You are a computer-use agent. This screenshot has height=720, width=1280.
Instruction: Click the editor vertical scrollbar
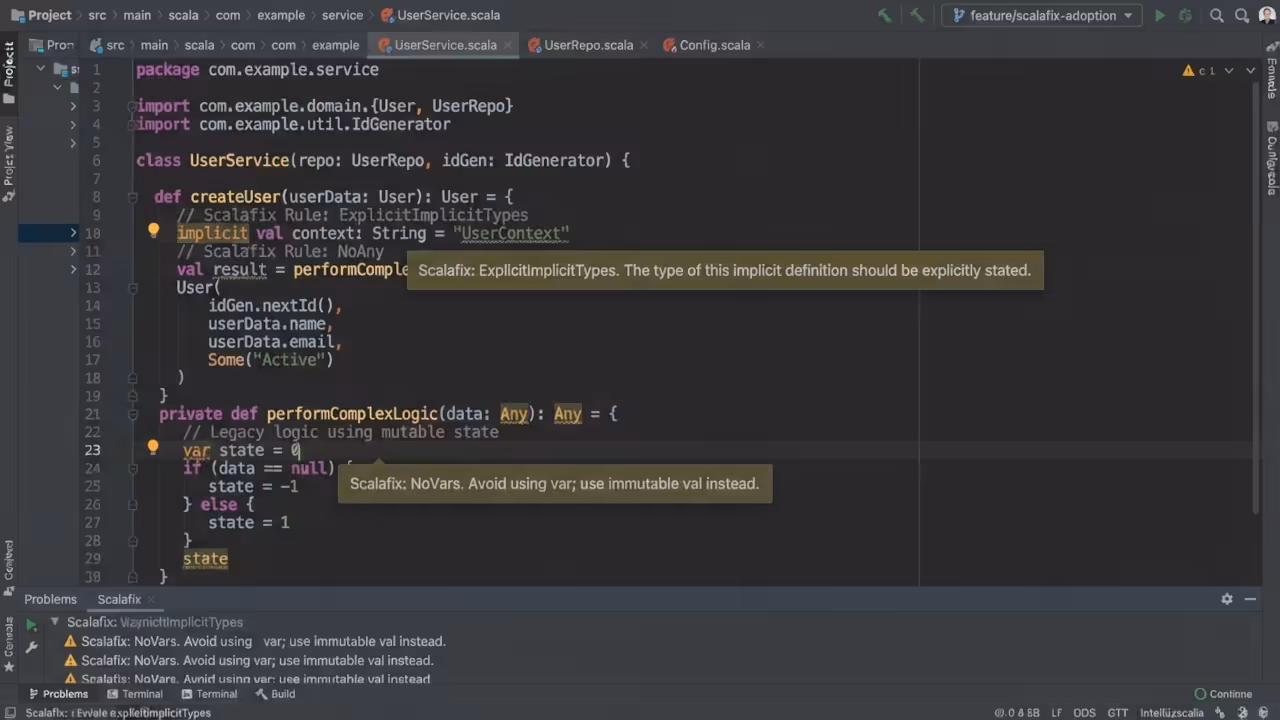click(1257, 300)
